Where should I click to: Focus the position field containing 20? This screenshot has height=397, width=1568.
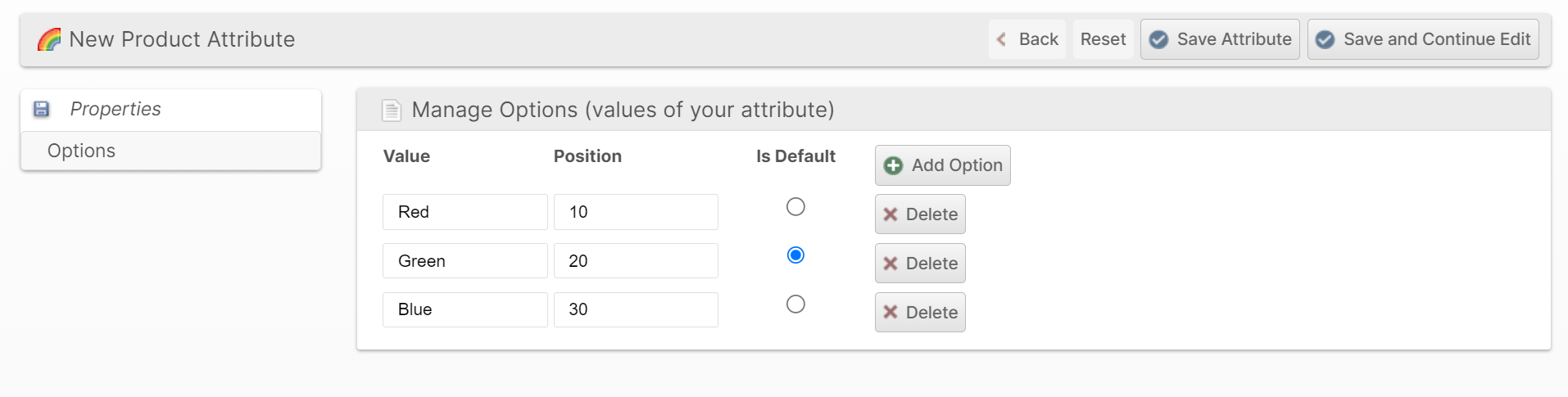point(636,261)
